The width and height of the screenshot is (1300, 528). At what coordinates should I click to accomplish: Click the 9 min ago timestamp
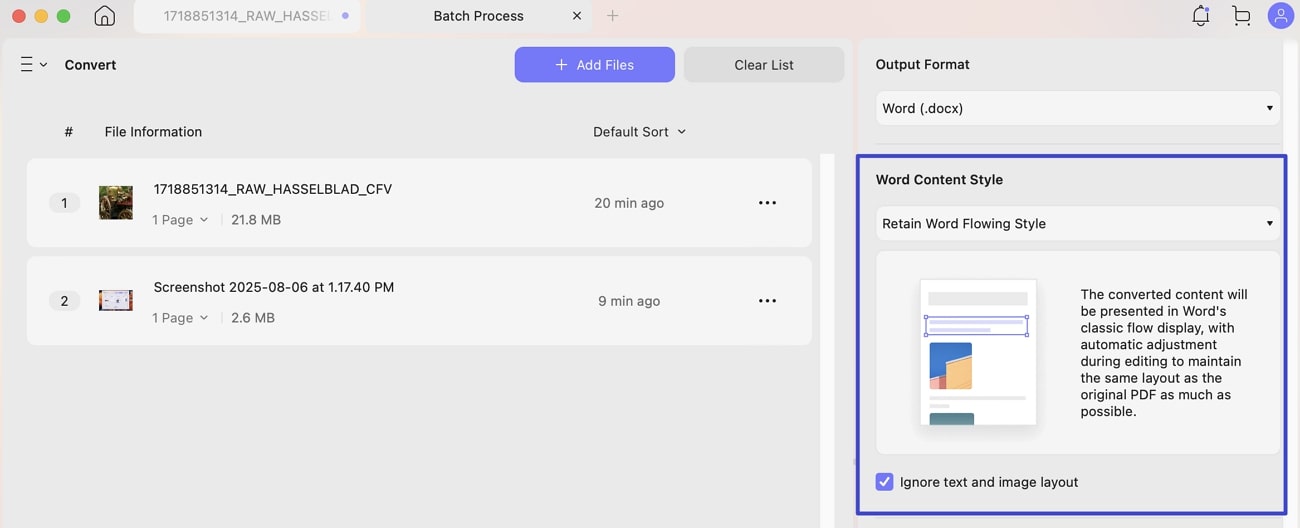(x=629, y=301)
